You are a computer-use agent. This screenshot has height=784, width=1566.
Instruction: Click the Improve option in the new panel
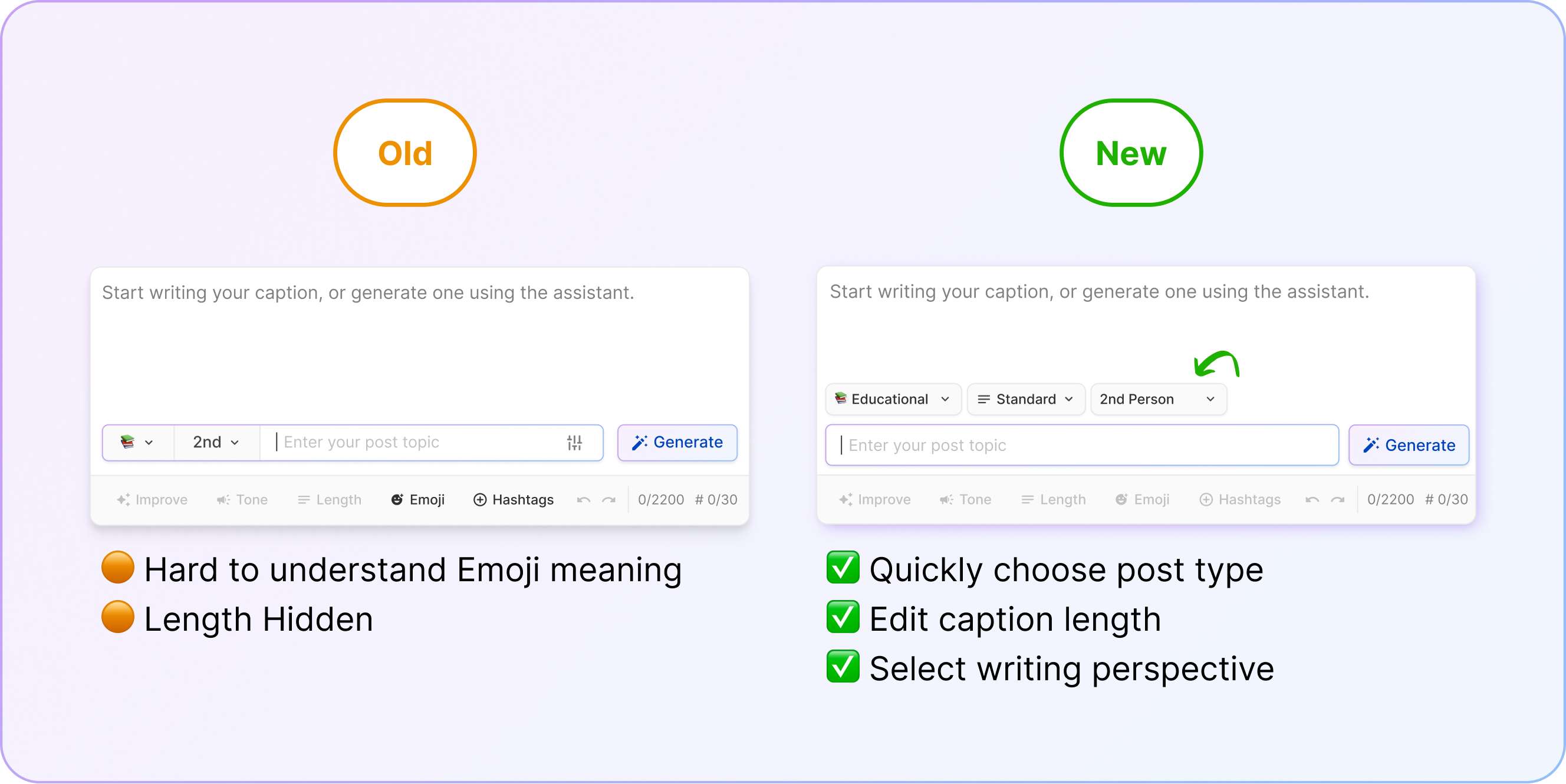coord(875,499)
